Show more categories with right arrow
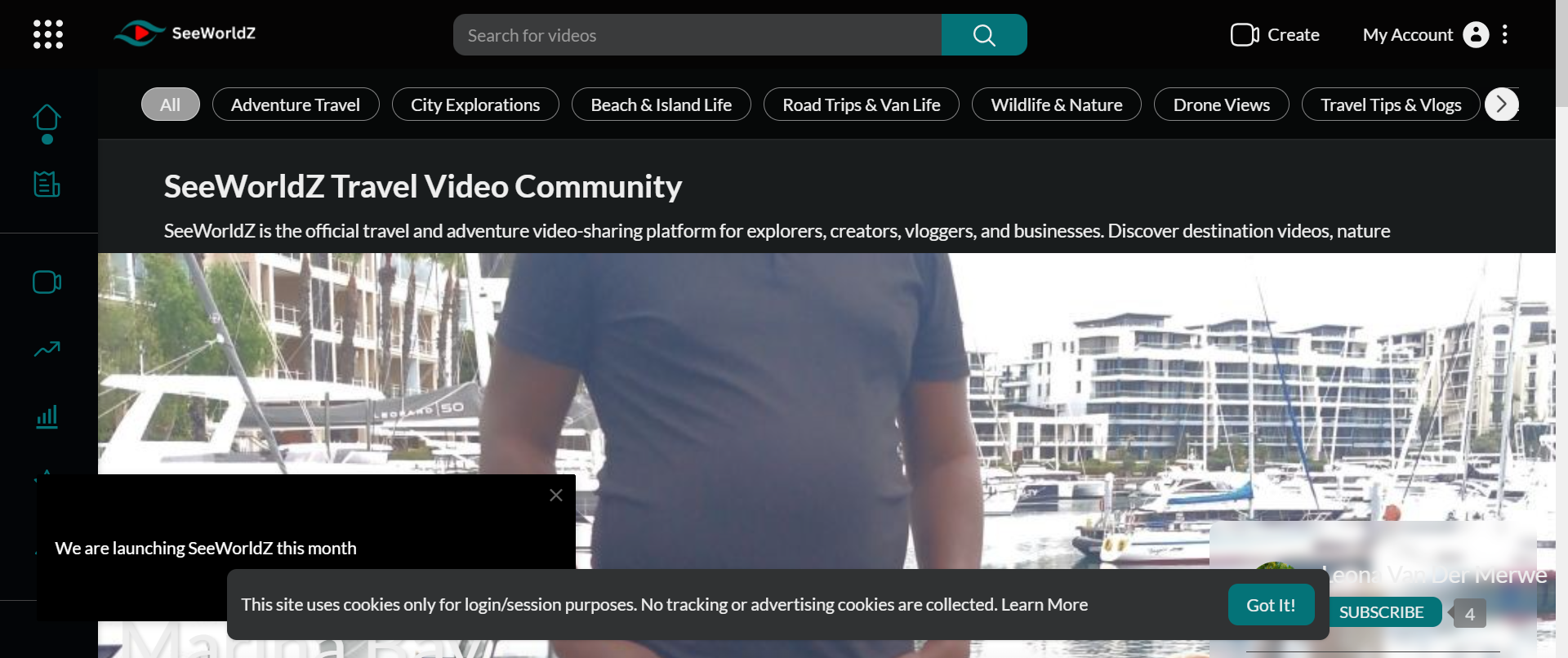This screenshot has height=658, width=1568. point(1501,104)
